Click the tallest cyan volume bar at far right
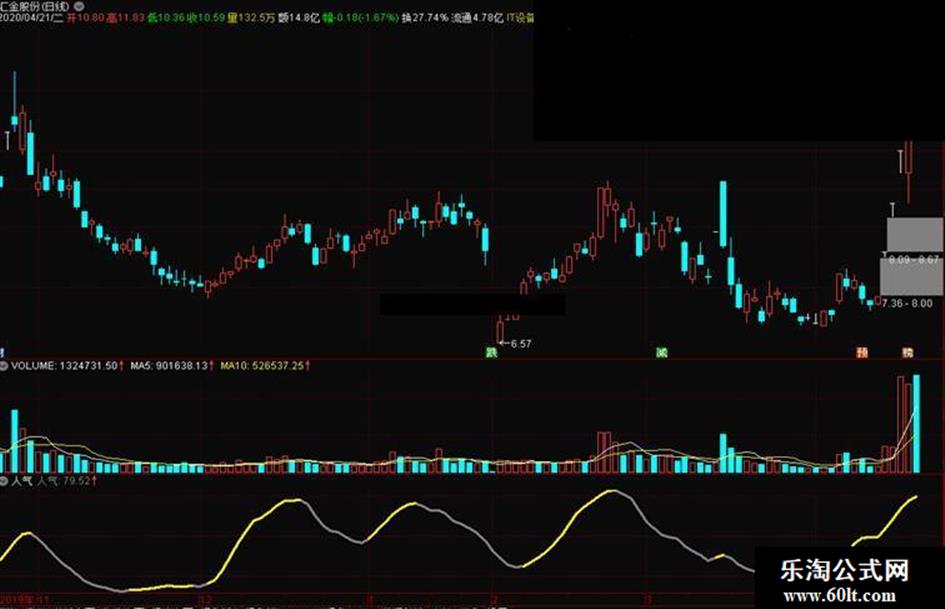945x609 pixels. 917,424
